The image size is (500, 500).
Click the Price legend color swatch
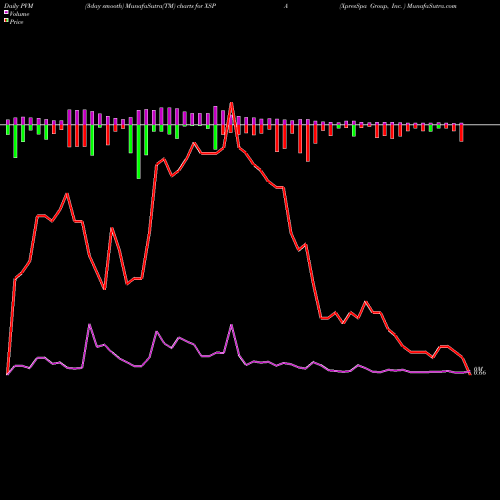6,21
